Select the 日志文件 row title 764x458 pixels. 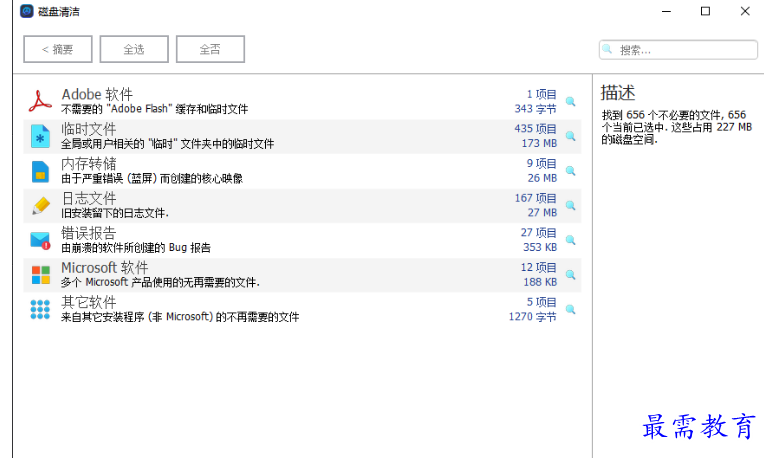tap(89, 198)
